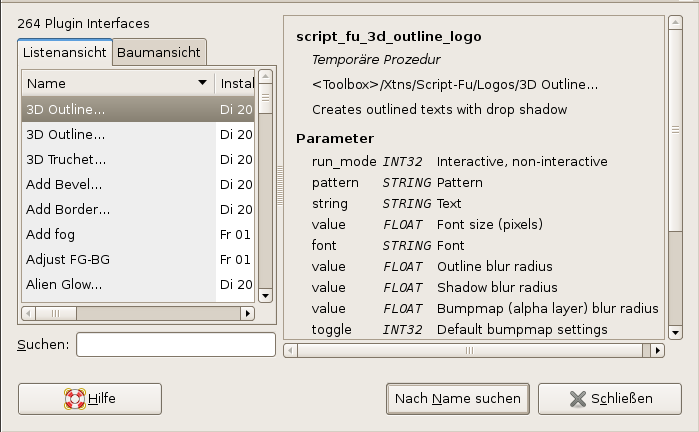
Task: Click the '264 Plugin Interfaces' label
Action: (x=83, y=24)
